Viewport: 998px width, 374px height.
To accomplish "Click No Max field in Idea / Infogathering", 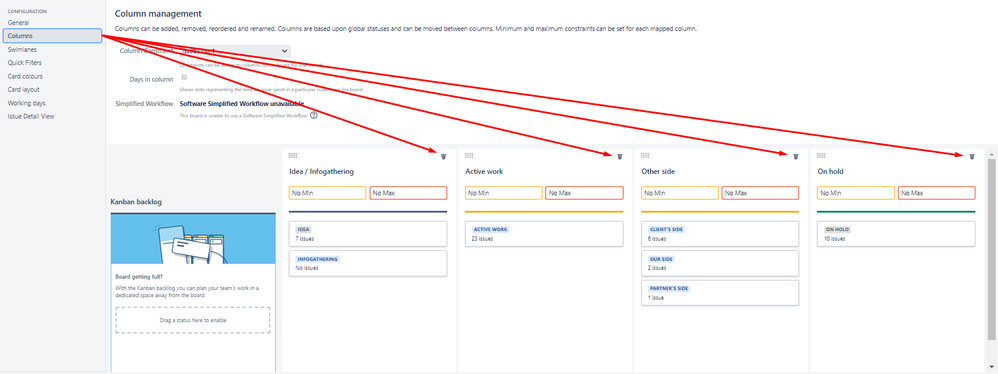I will point(408,193).
